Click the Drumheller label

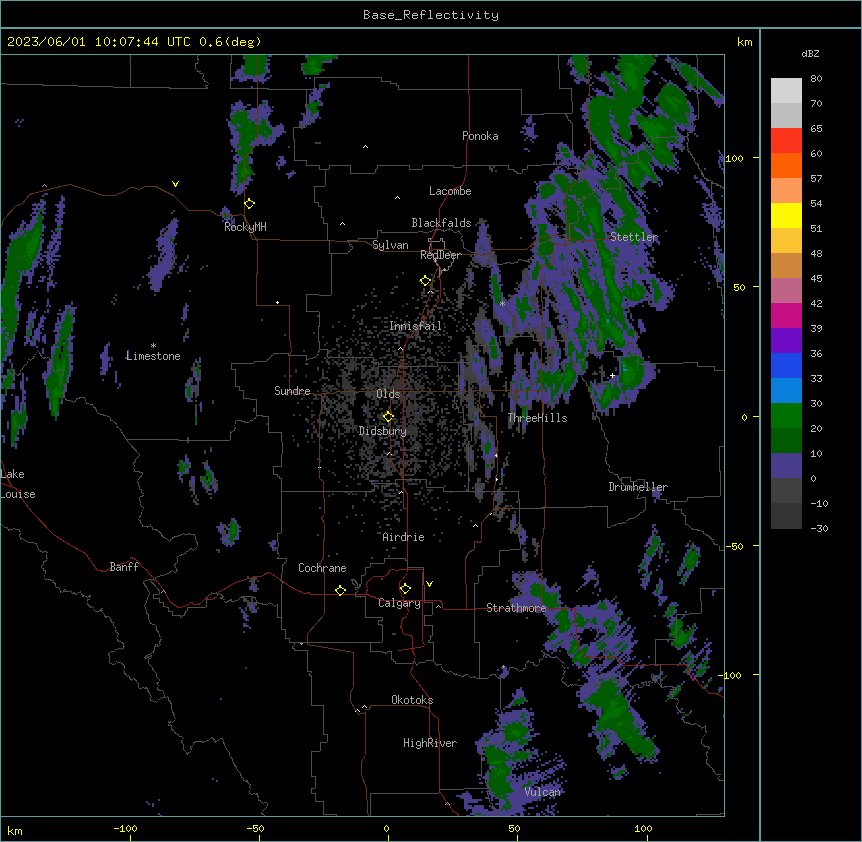pyautogui.click(x=638, y=487)
